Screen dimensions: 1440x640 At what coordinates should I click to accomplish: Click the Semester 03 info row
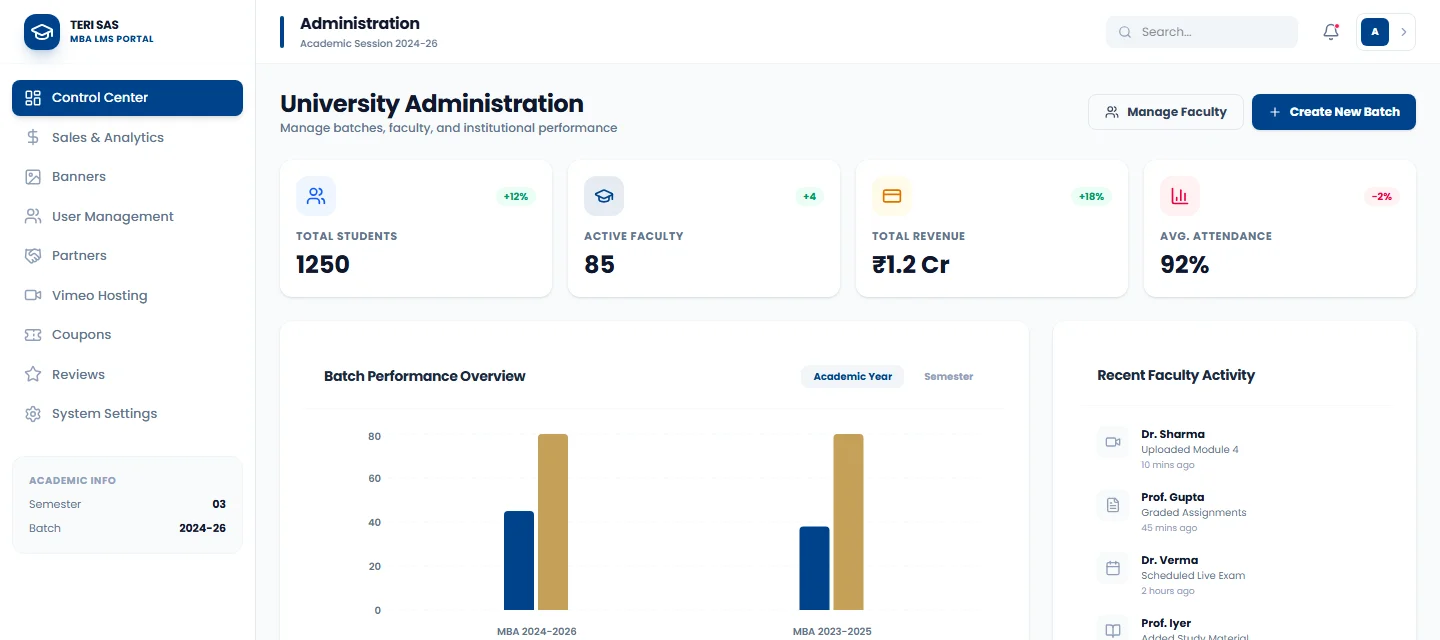click(127, 505)
